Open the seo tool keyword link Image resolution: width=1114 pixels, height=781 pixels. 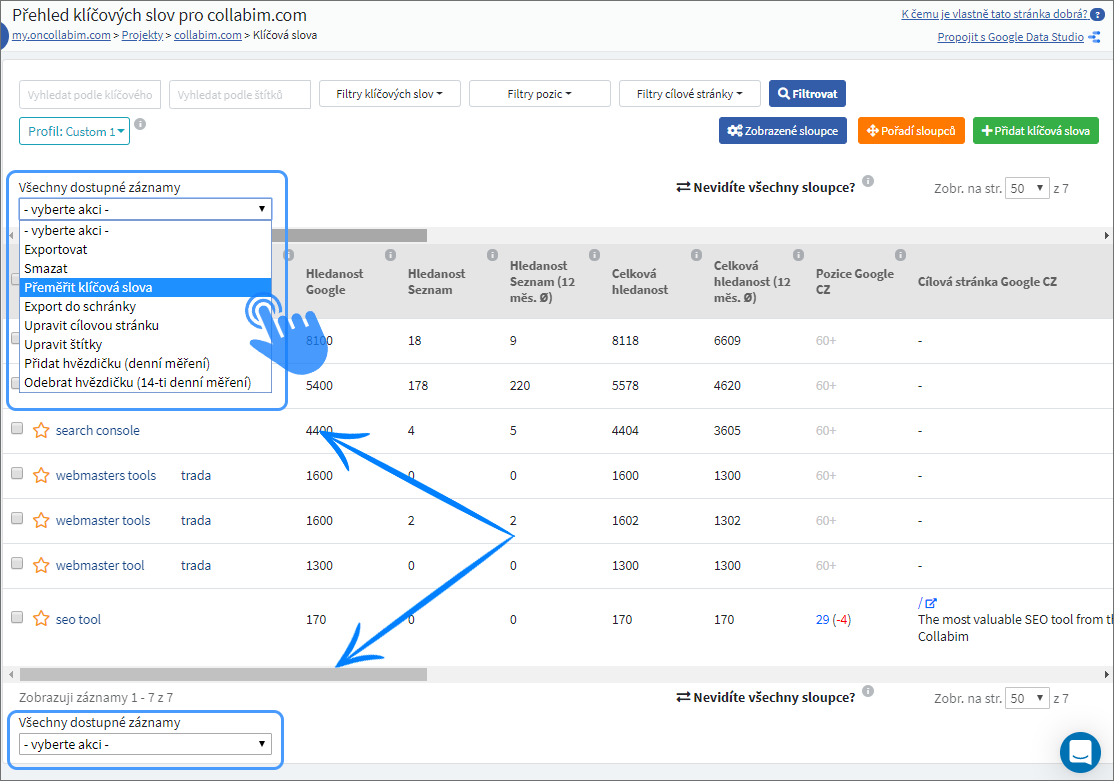pos(78,620)
